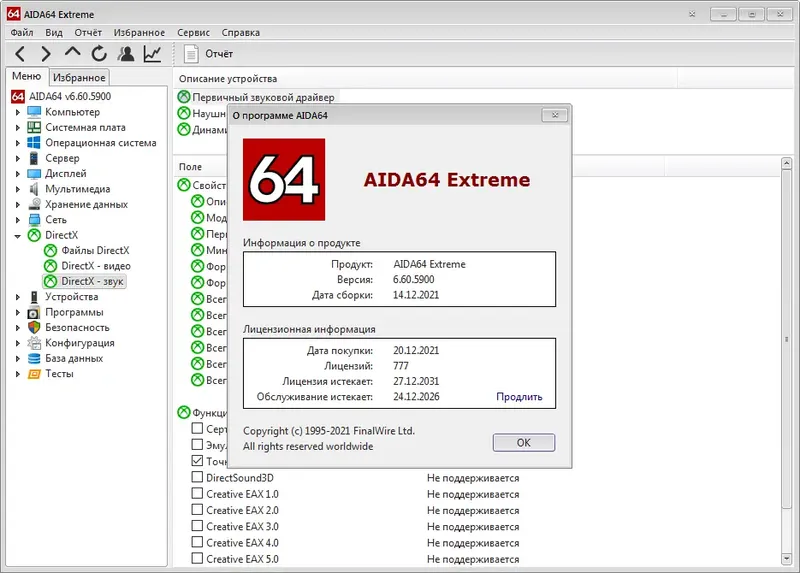800x573 pixels.
Task: Click scrollbar up arrow in details pane
Action: point(786,163)
